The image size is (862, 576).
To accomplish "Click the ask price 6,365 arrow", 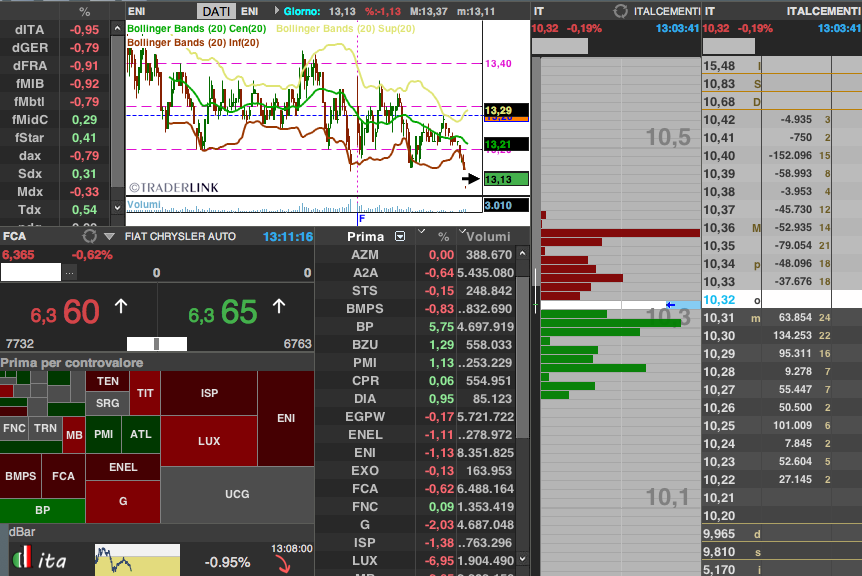I will coord(279,306).
